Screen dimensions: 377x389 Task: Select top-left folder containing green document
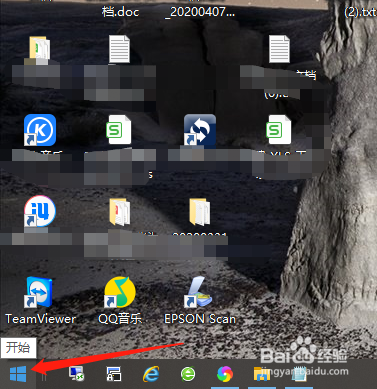(x=40, y=50)
